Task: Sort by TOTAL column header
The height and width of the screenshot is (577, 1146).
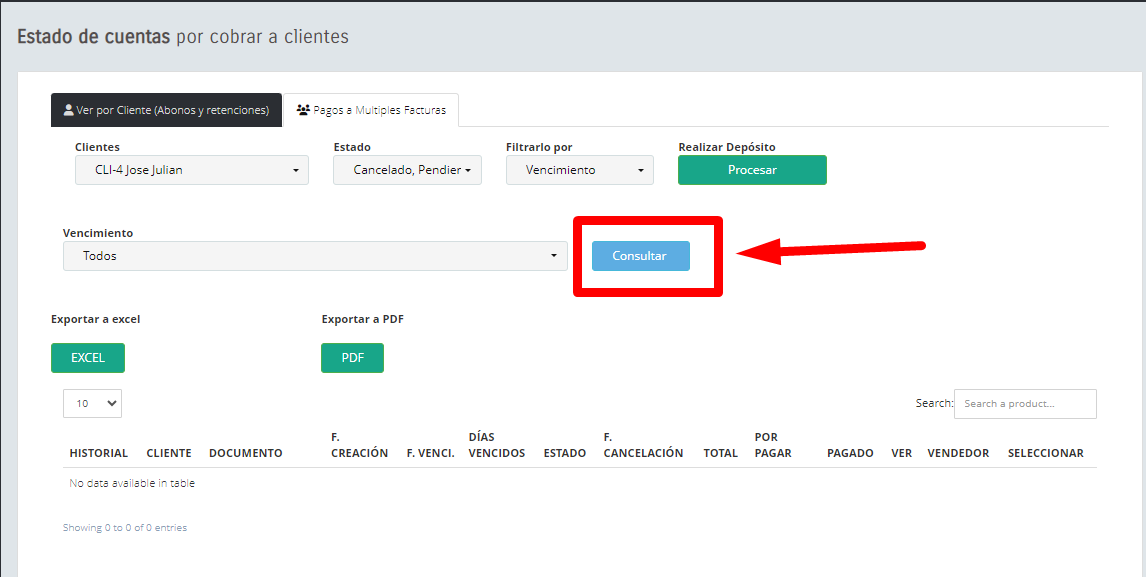Action: coord(721,453)
